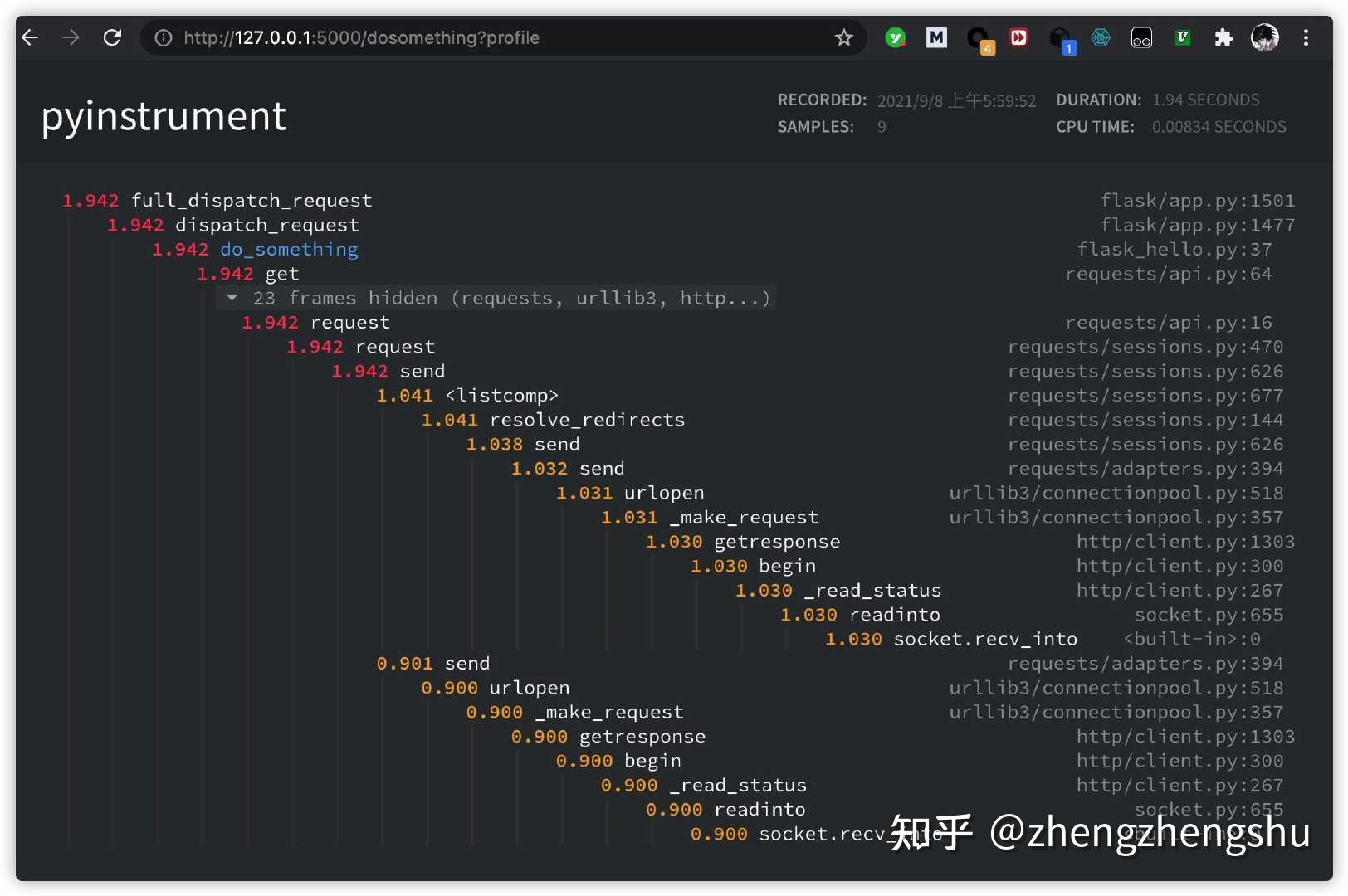Click the Markdown 'M' extension icon
The height and width of the screenshot is (896, 1348).
936,37
